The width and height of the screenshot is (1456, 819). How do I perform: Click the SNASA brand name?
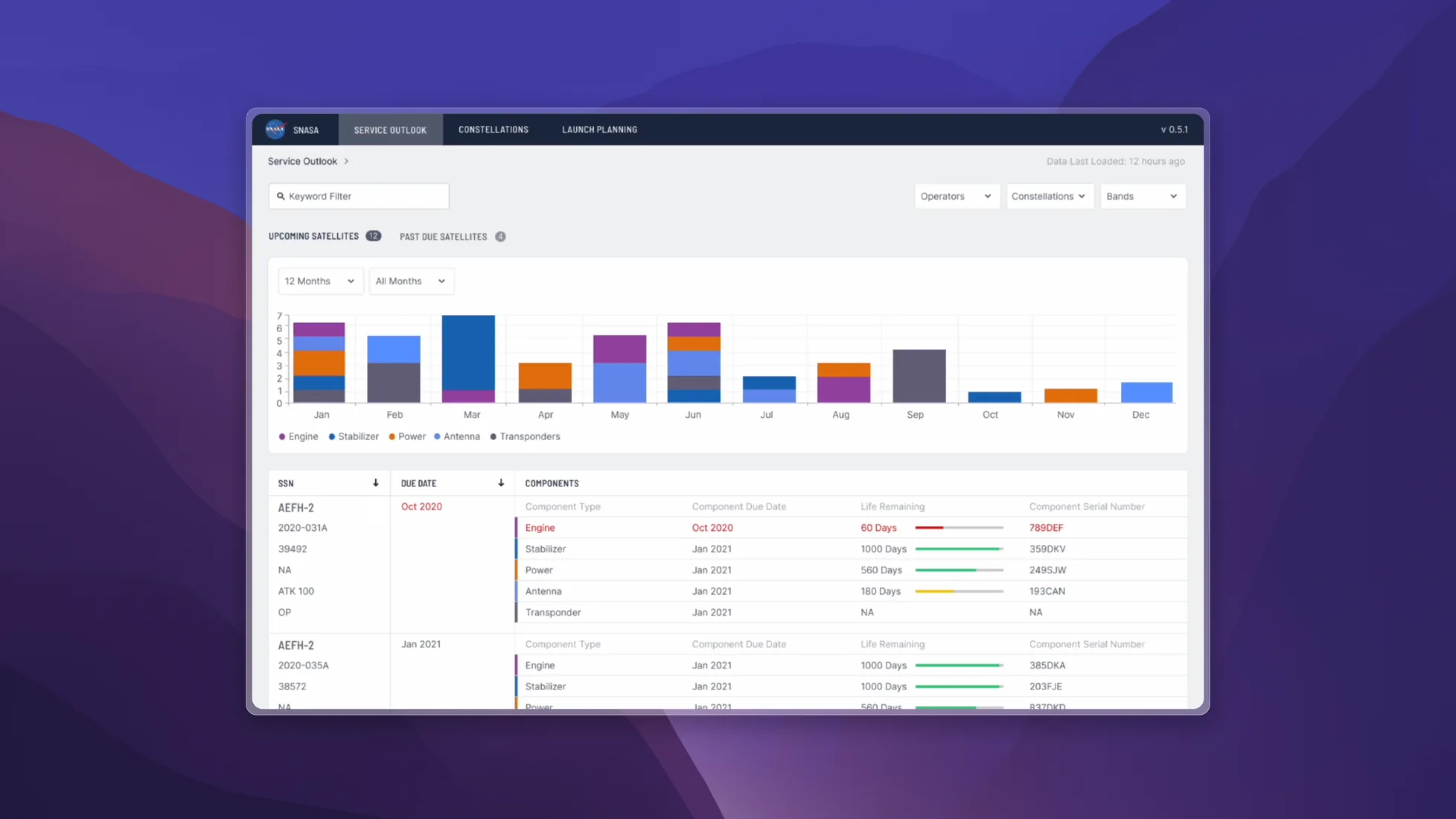[306, 130]
